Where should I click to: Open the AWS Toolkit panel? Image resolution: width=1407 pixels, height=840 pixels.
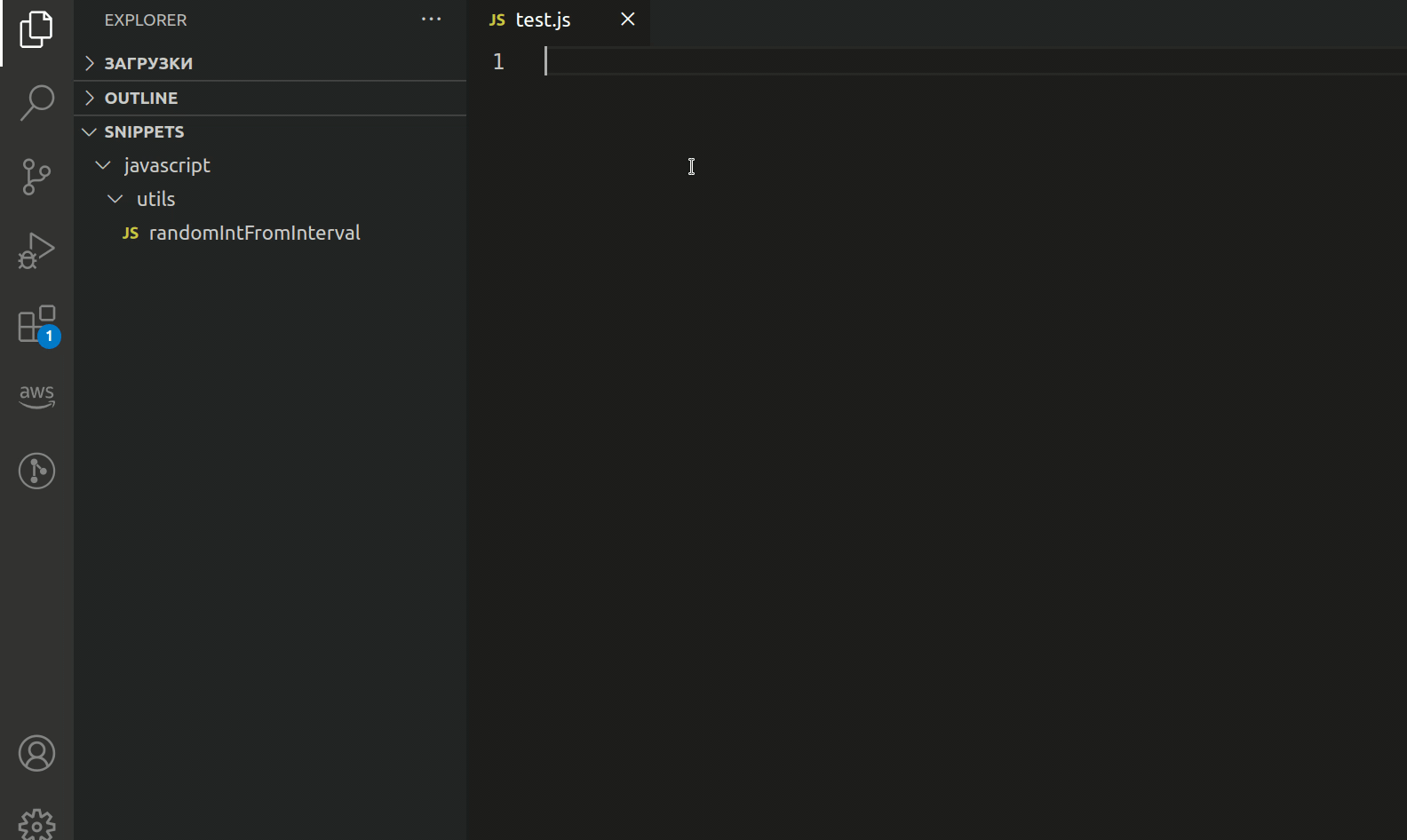tap(36, 396)
